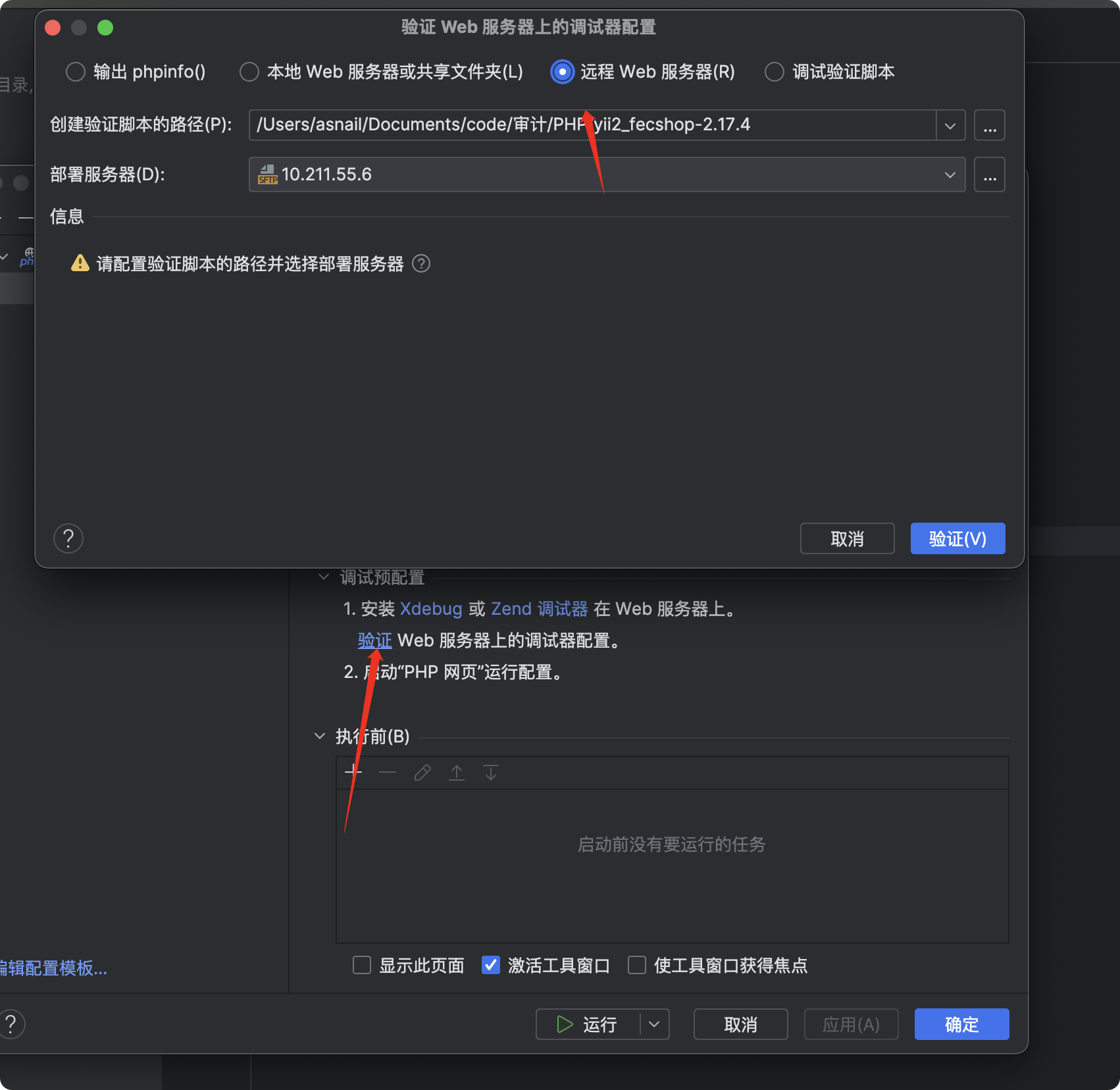Click the add task plus icon
Image resolution: width=1120 pixels, height=1090 pixels.
353,772
